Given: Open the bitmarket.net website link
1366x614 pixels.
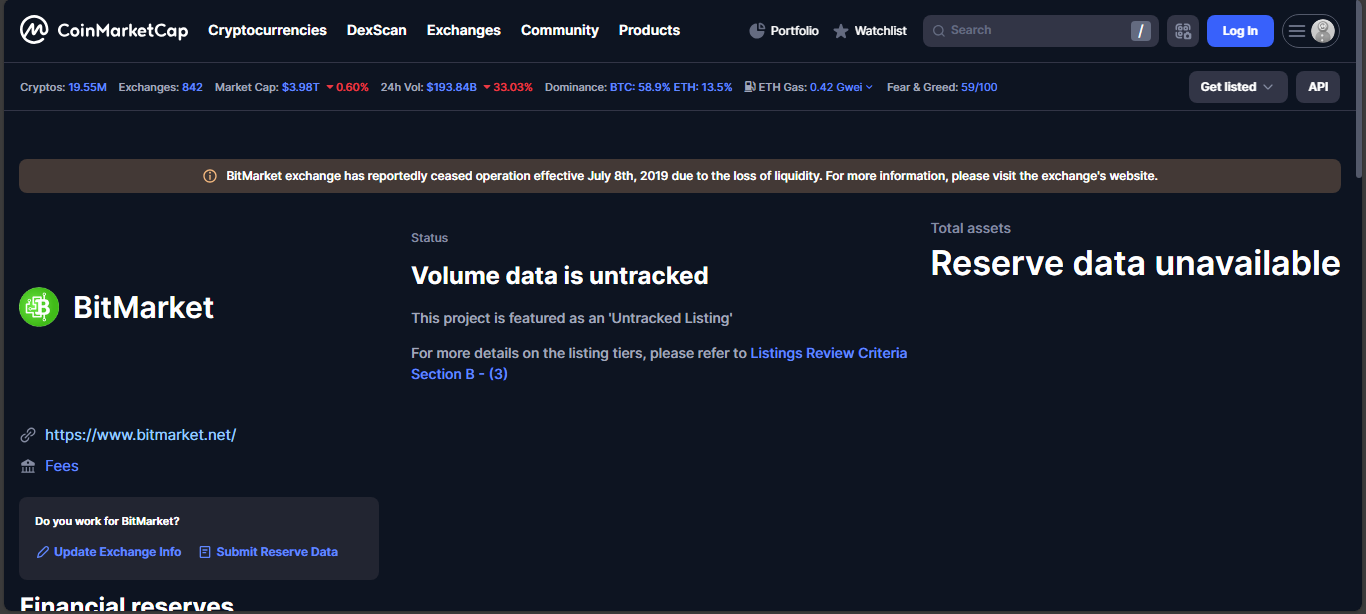Looking at the screenshot, I should 140,435.
